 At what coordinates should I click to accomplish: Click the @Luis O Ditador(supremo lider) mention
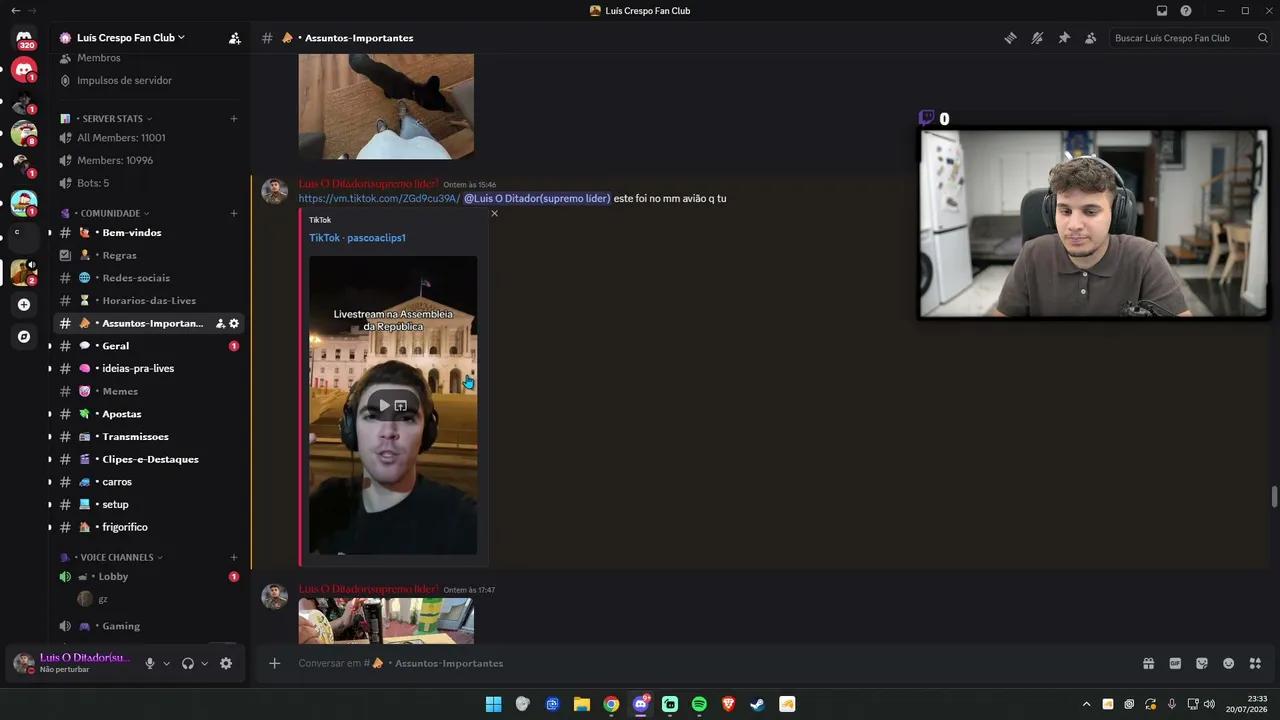[x=537, y=198]
